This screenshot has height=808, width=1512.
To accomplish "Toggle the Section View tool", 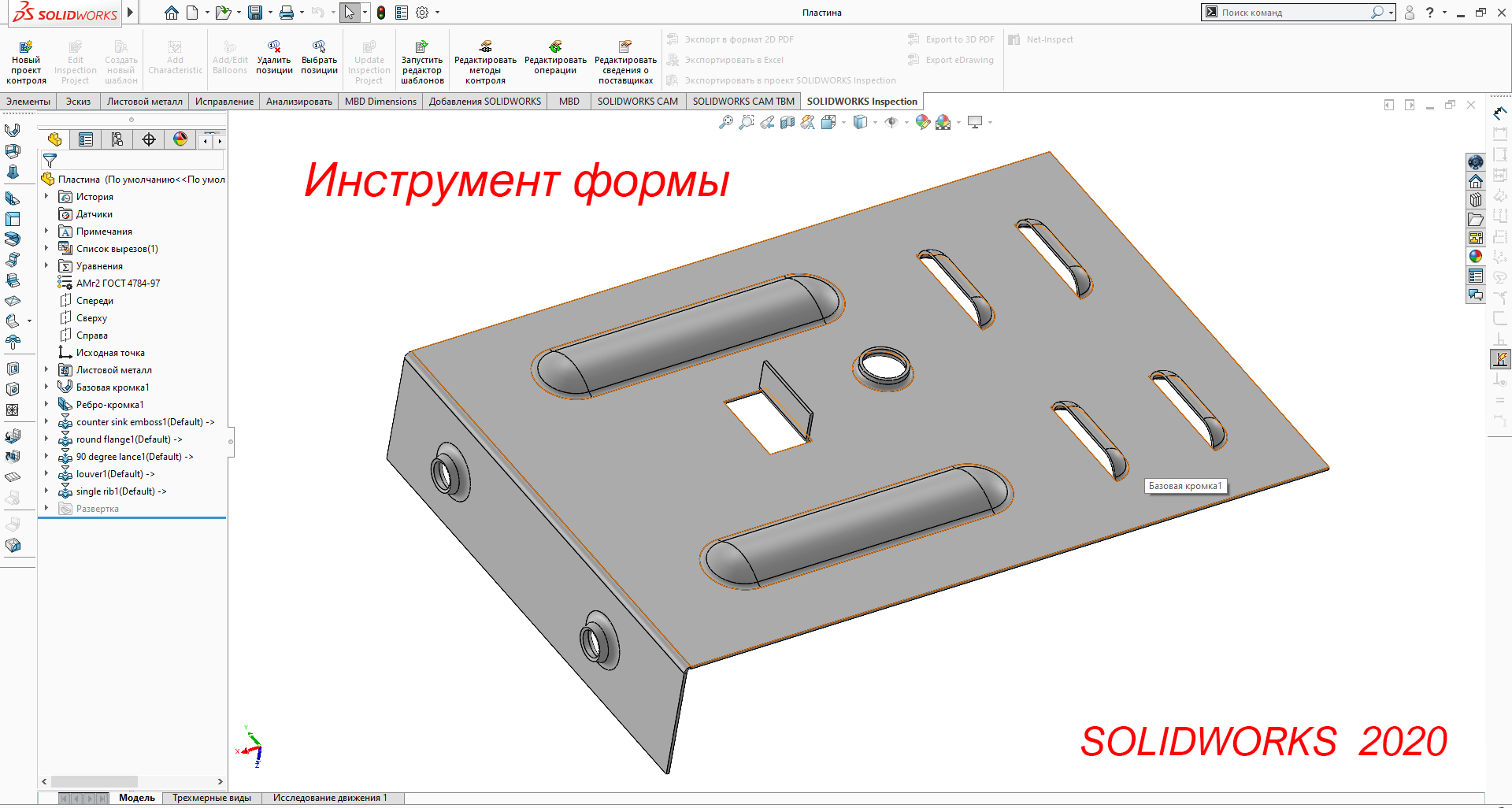I will (787, 122).
